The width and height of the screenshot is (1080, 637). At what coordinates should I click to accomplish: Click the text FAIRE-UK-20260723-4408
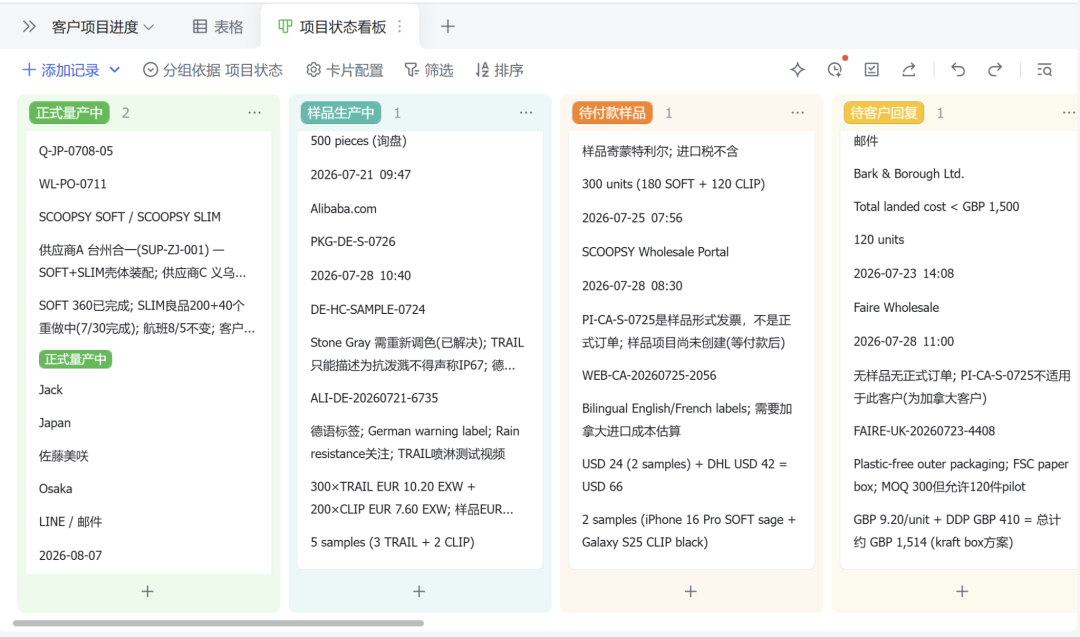[x=924, y=431]
